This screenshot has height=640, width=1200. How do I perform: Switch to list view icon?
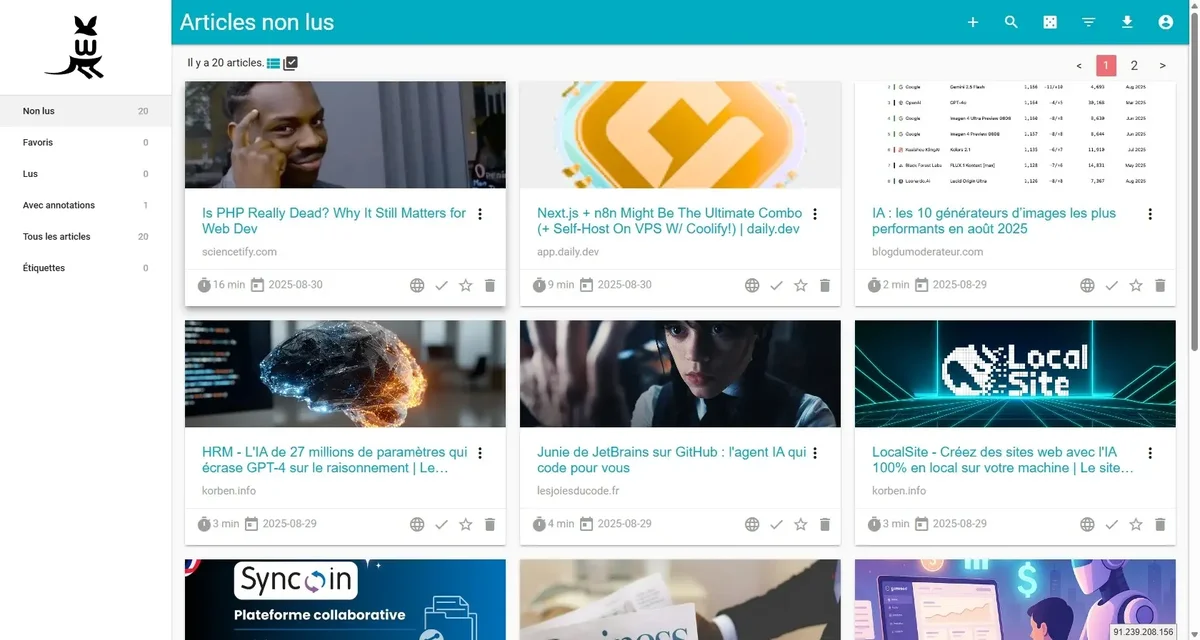[x=274, y=63]
